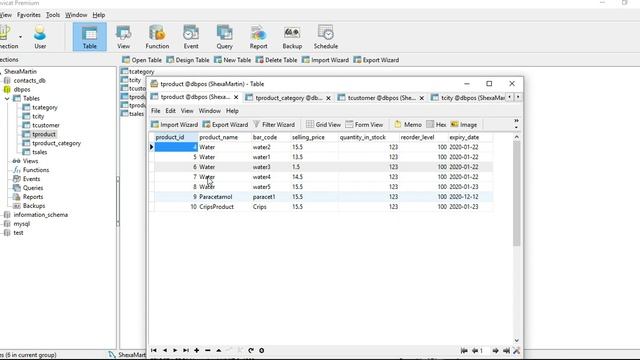Switch to Grid View

pos(323,124)
